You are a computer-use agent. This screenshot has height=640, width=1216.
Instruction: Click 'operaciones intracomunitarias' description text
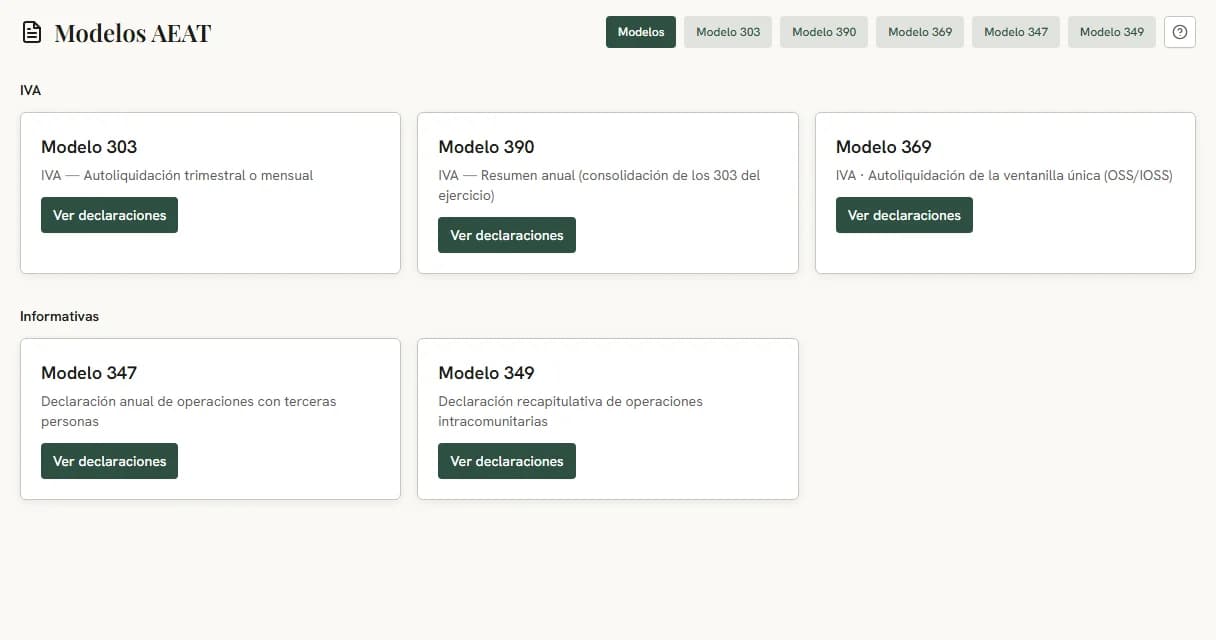[x=571, y=411]
